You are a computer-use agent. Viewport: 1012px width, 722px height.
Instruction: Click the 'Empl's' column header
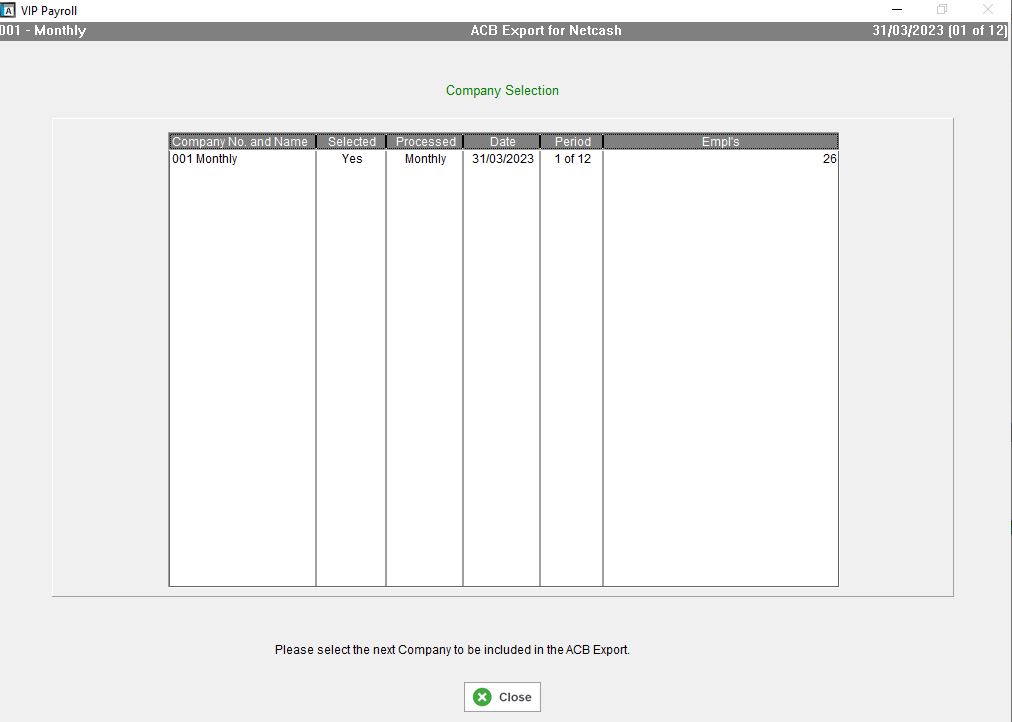[721, 141]
